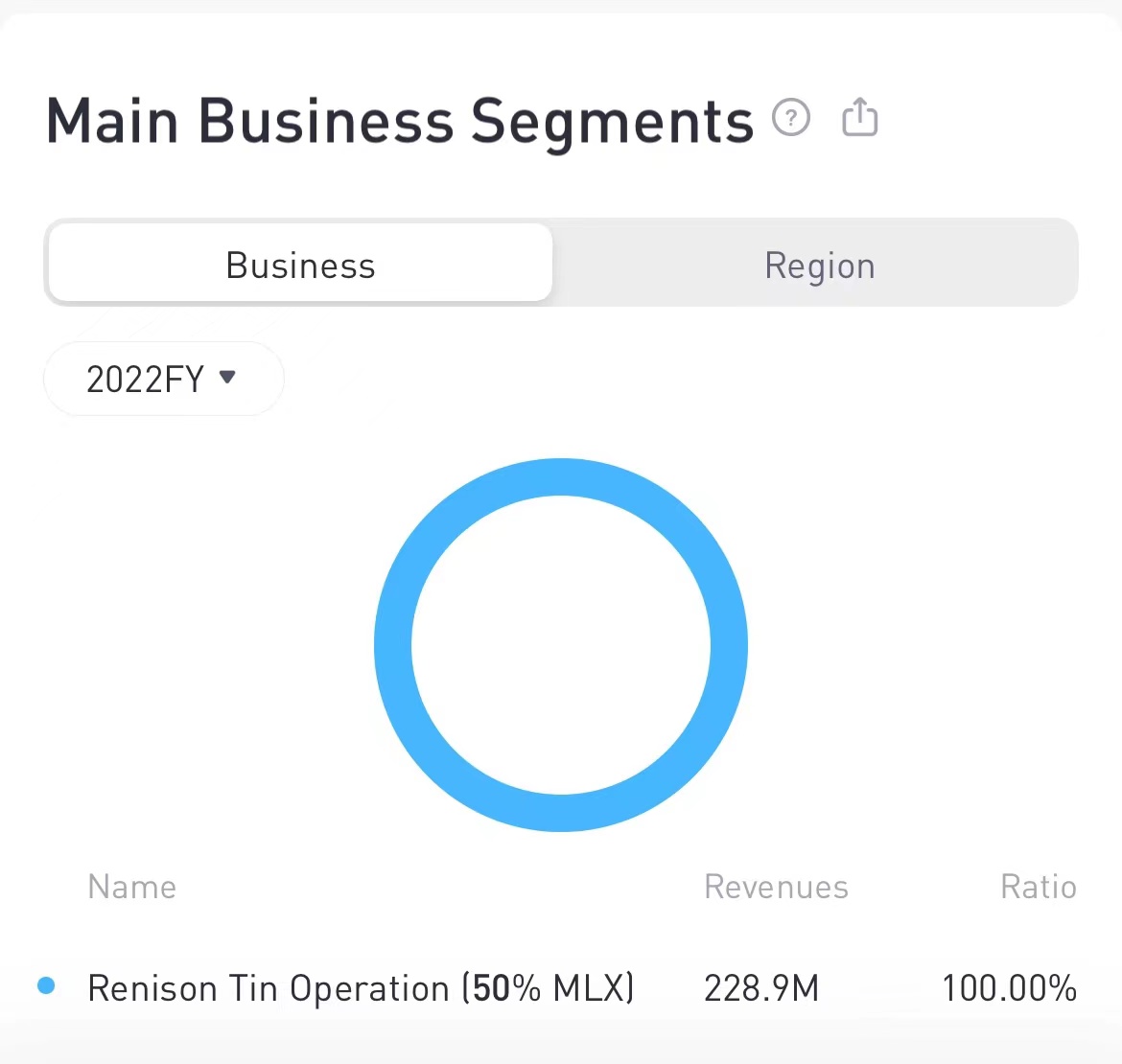Click the blue donut chart ring
The width and height of the screenshot is (1122, 1064).
(x=394, y=644)
